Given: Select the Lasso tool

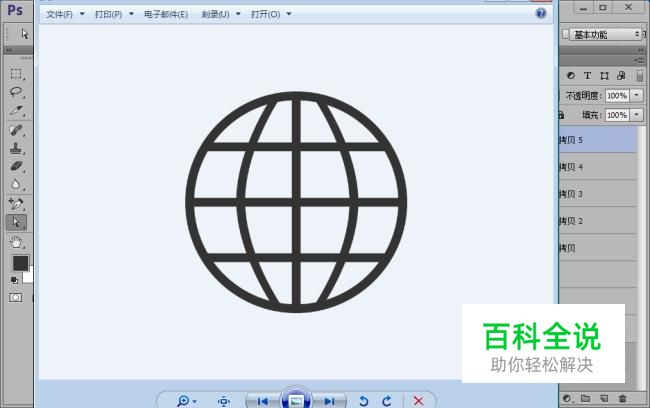Looking at the screenshot, I should (17, 92).
